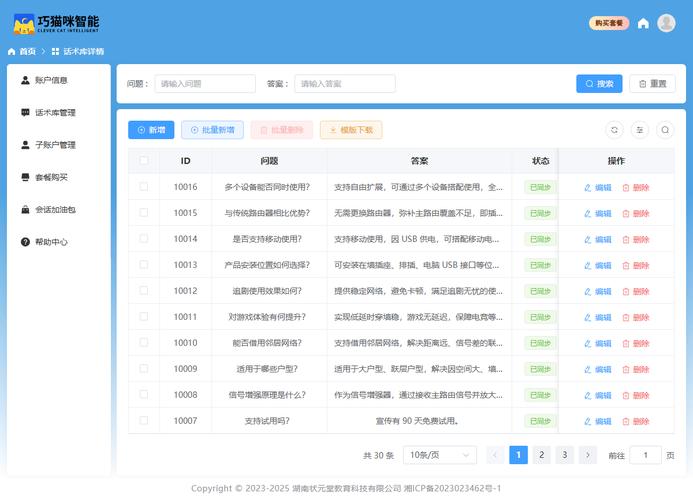The image size is (693, 500).
Task: Check the row 10014 checkbox
Action: (x=144, y=239)
